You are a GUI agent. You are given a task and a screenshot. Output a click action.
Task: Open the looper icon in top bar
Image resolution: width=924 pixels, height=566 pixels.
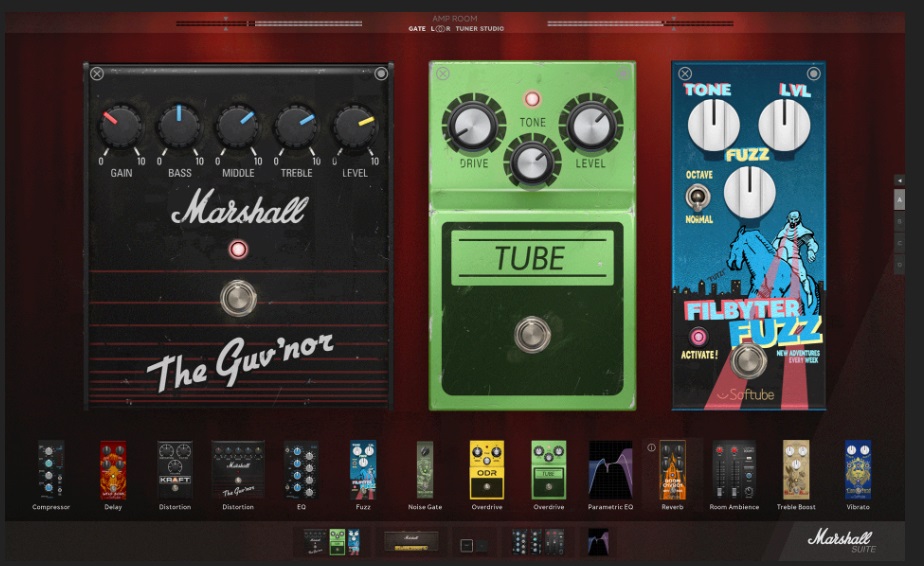[x=440, y=28]
